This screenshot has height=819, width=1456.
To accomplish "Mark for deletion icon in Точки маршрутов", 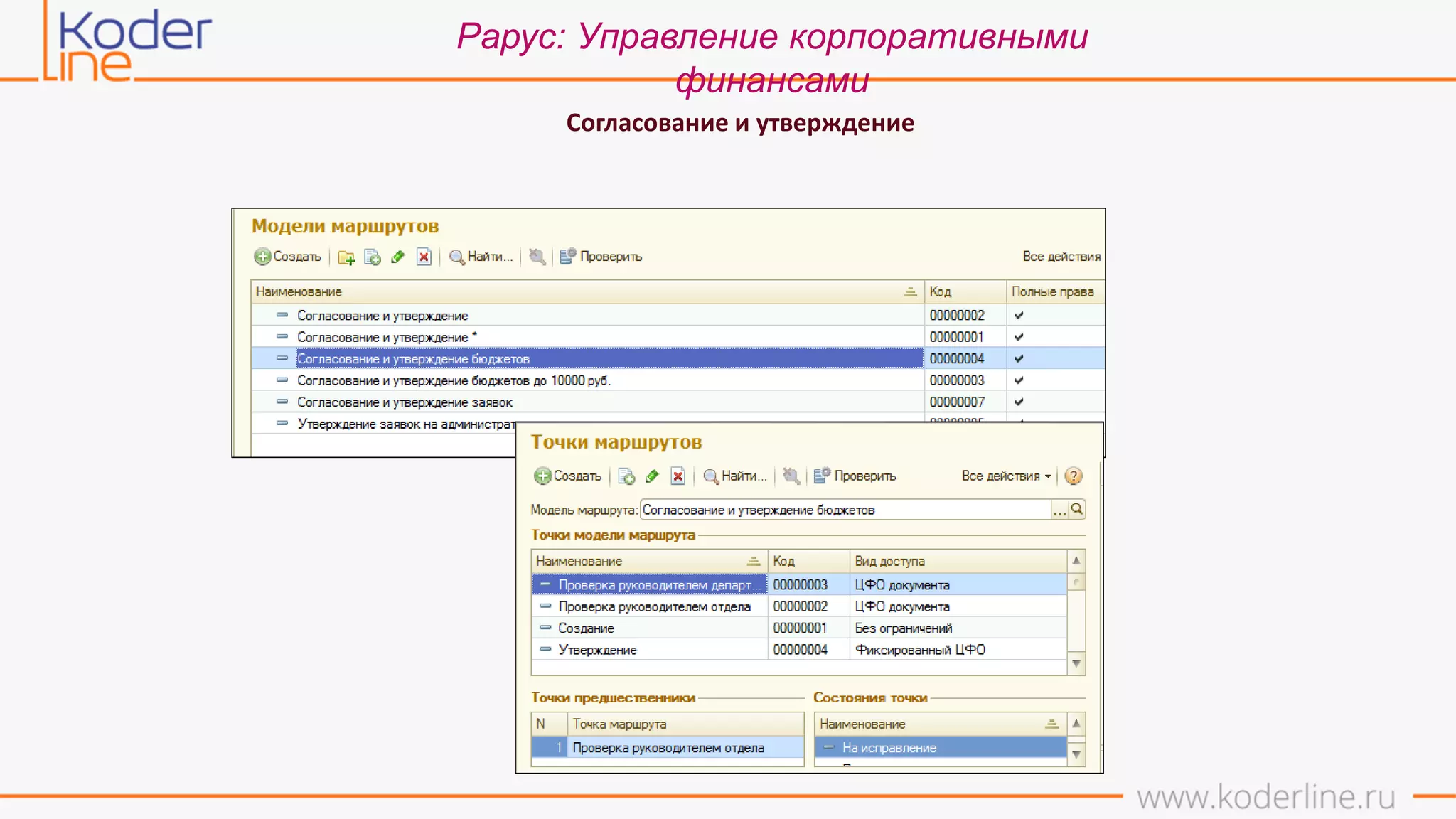I will coord(678,476).
